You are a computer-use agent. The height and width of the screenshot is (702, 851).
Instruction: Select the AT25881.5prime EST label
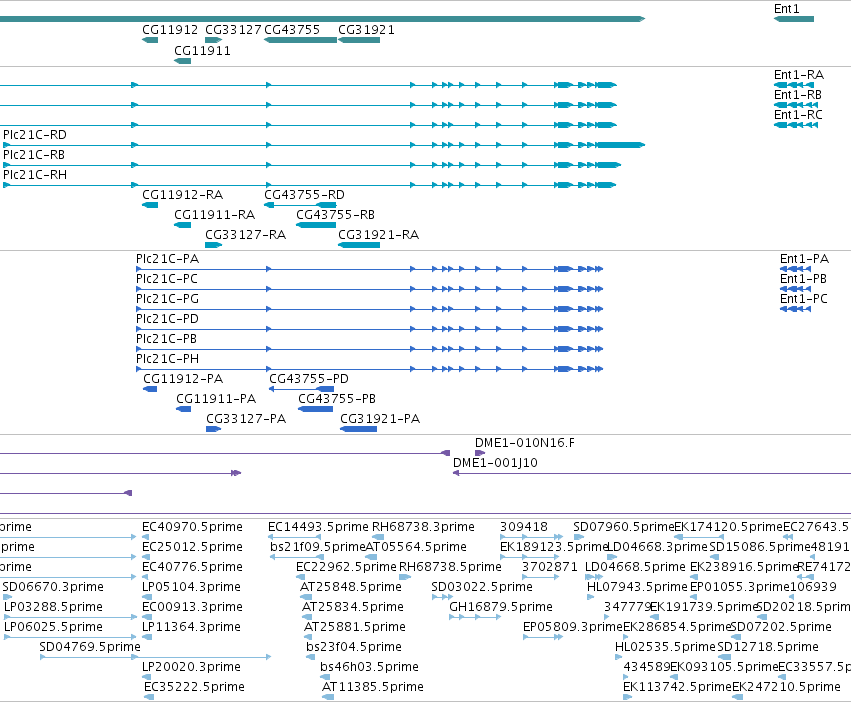[x=355, y=627]
